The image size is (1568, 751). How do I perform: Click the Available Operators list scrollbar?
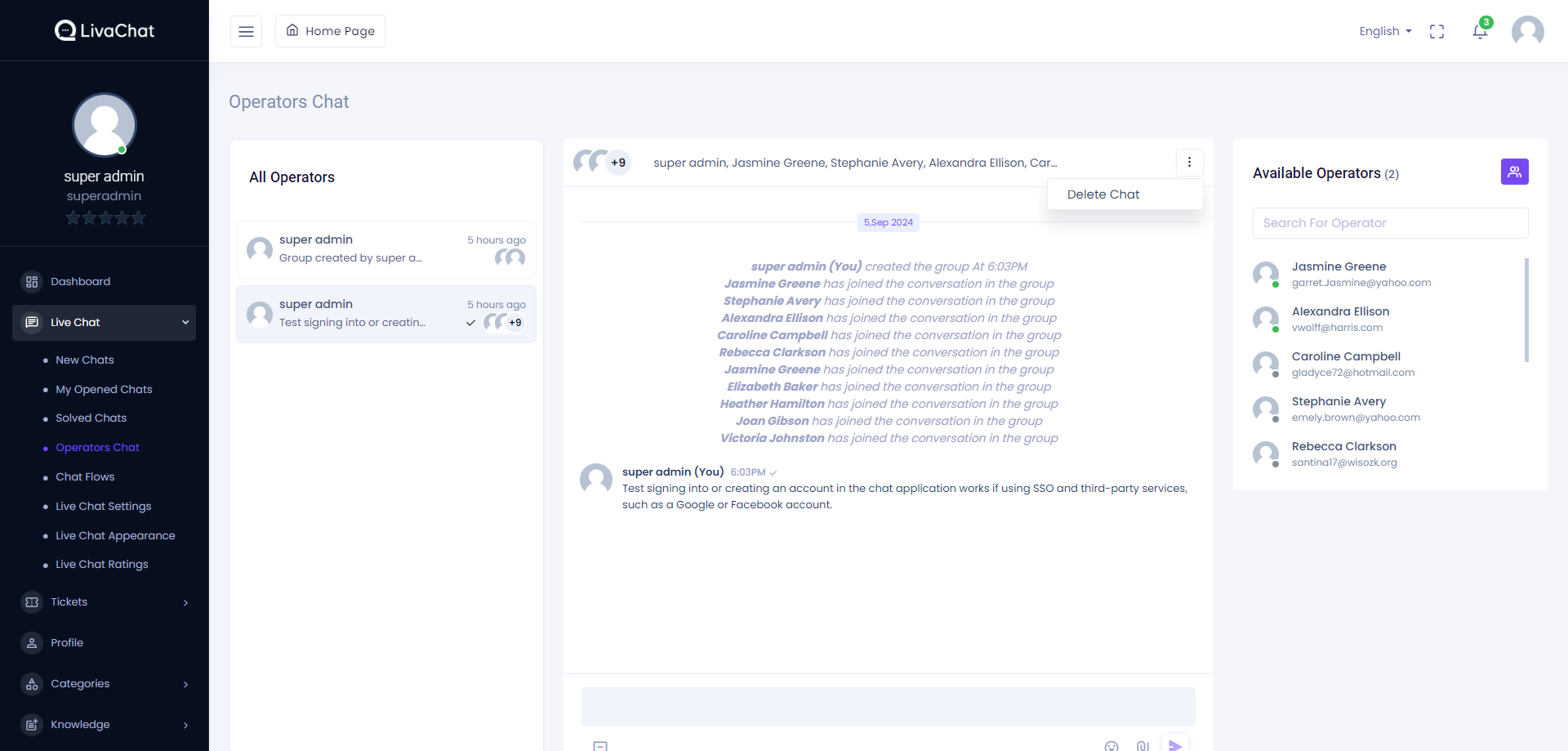pos(1526,311)
